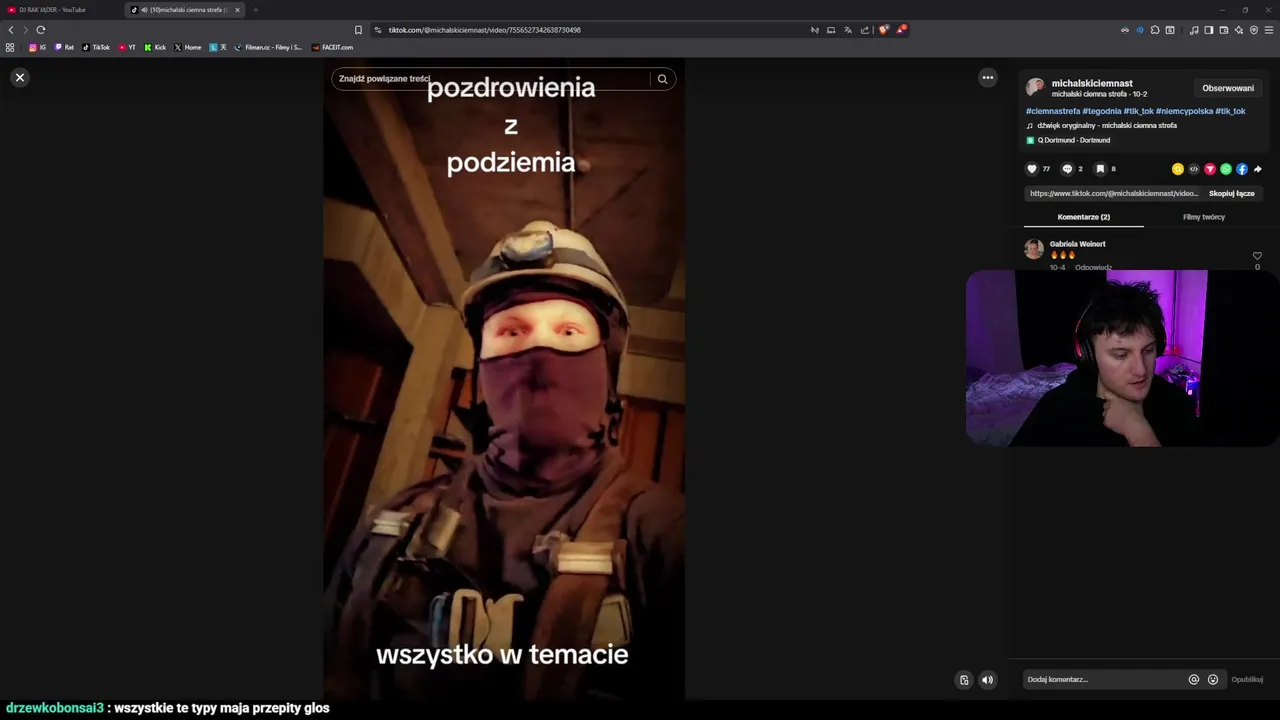Open the apps grid icon in bookmarks bar

(10, 47)
